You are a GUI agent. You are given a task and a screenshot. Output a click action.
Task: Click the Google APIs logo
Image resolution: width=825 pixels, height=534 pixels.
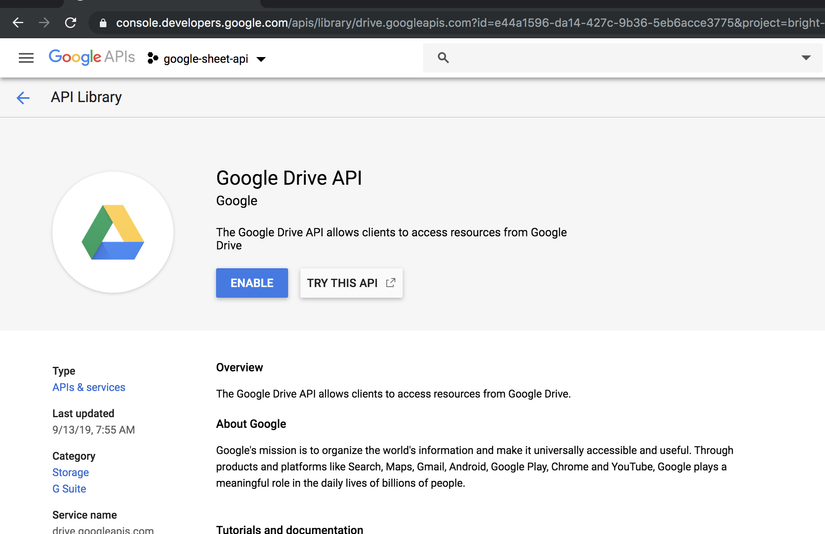pos(91,58)
